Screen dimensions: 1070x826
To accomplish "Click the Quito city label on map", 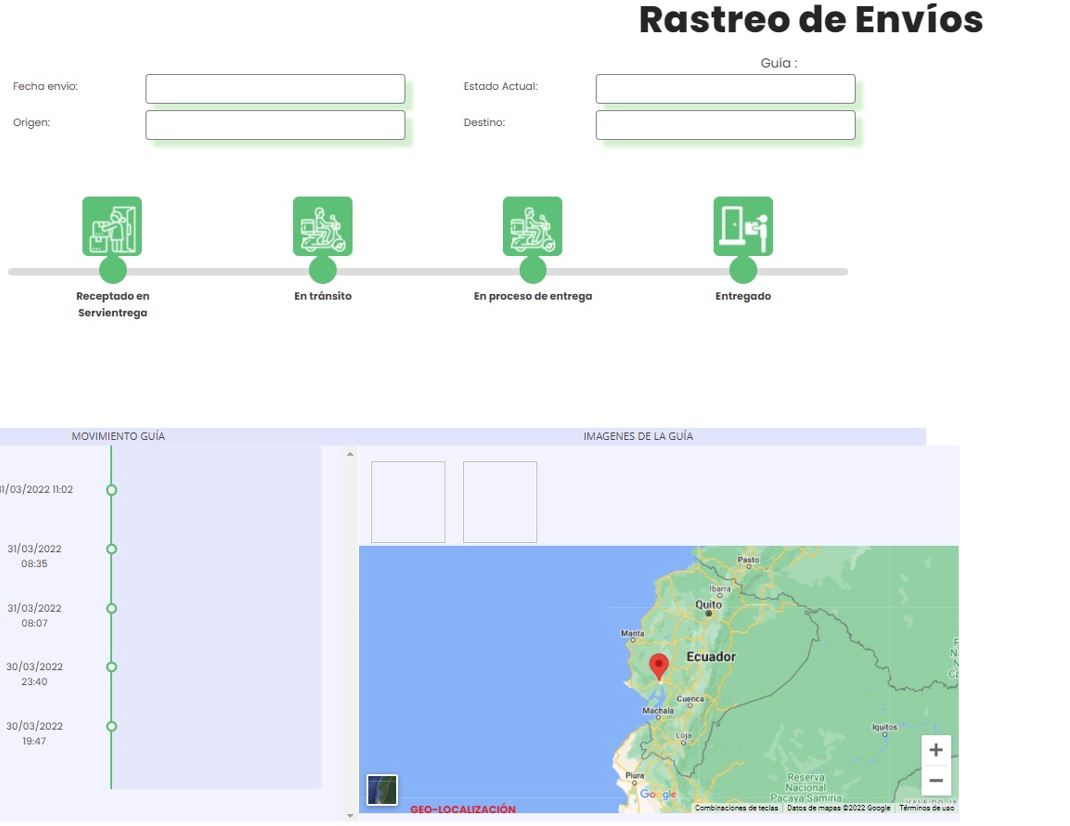I will (708, 604).
